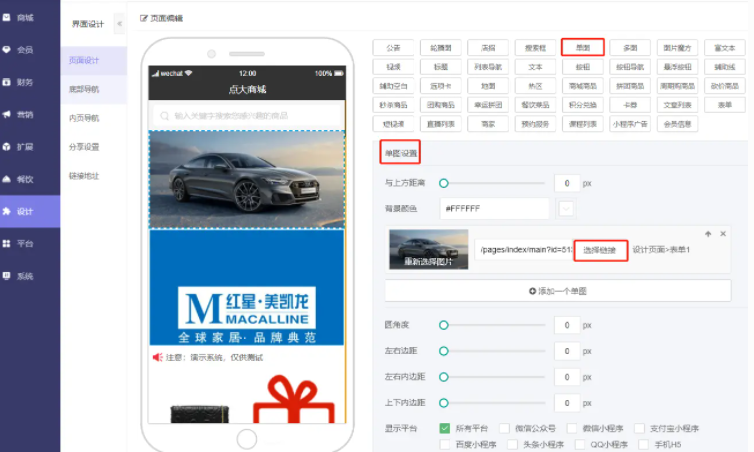The width and height of the screenshot is (754, 452).
Task: Add a 多图 component
Action: pyautogui.click(x=630, y=48)
